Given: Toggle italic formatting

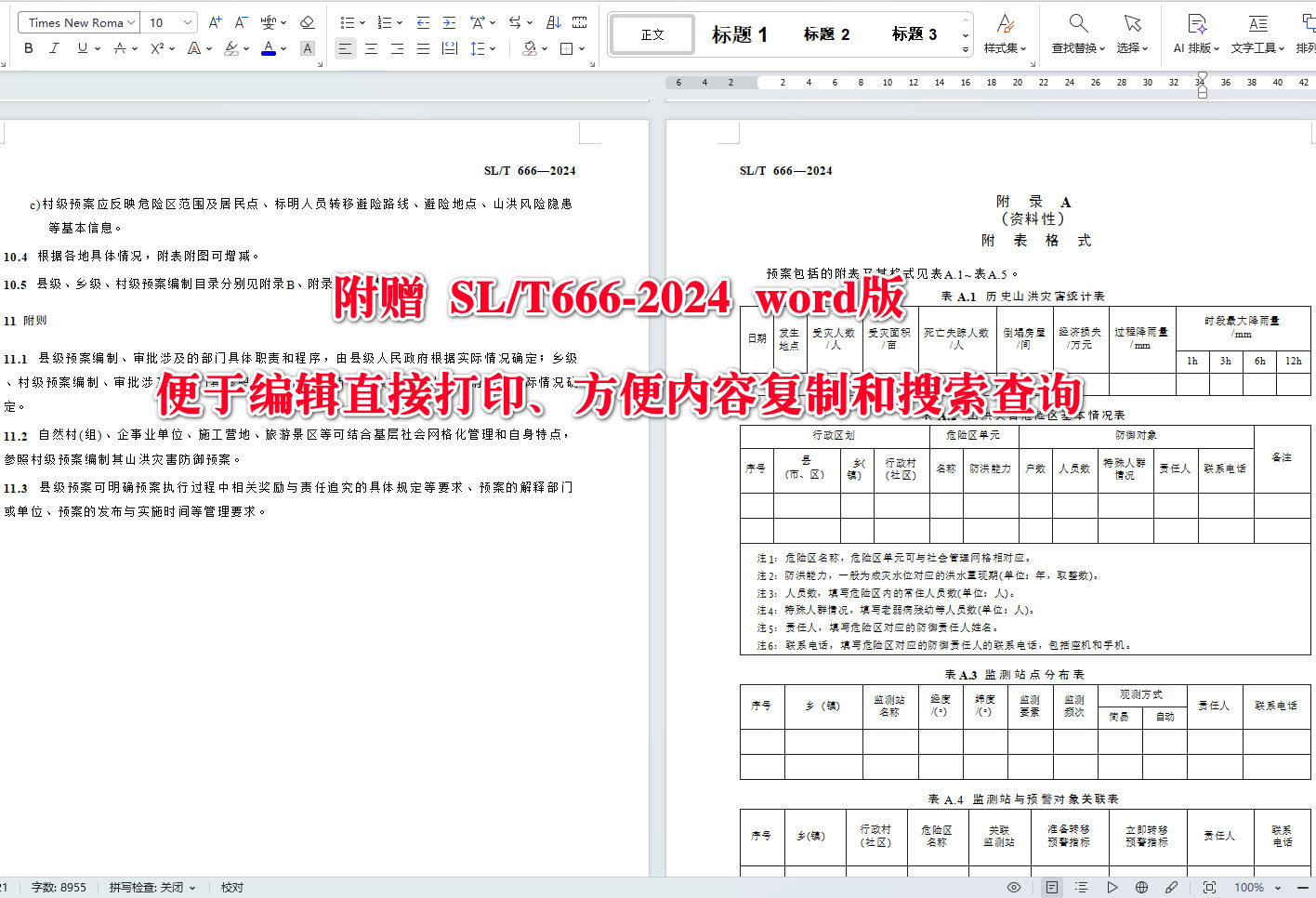Looking at the screenshot, I should point(53,48).
